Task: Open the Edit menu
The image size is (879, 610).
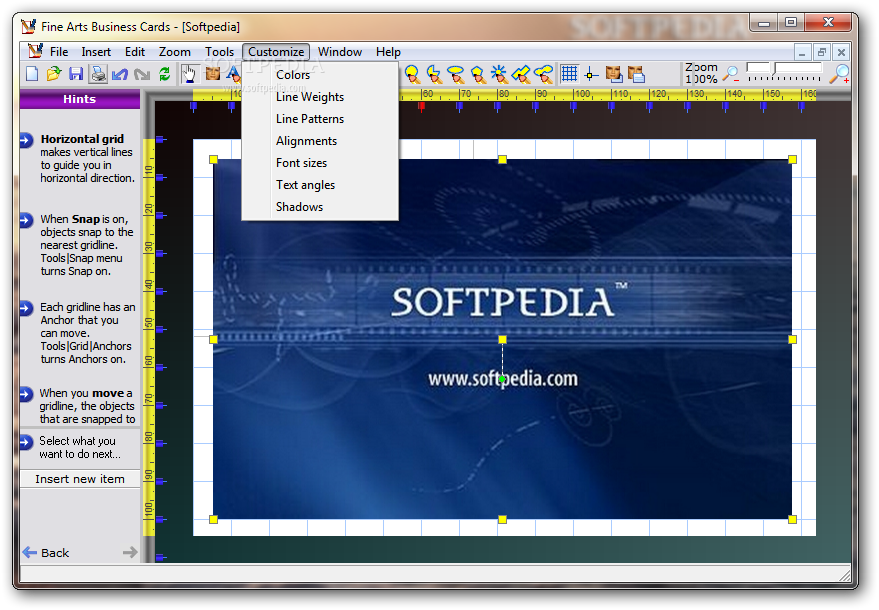Action: 135,52
